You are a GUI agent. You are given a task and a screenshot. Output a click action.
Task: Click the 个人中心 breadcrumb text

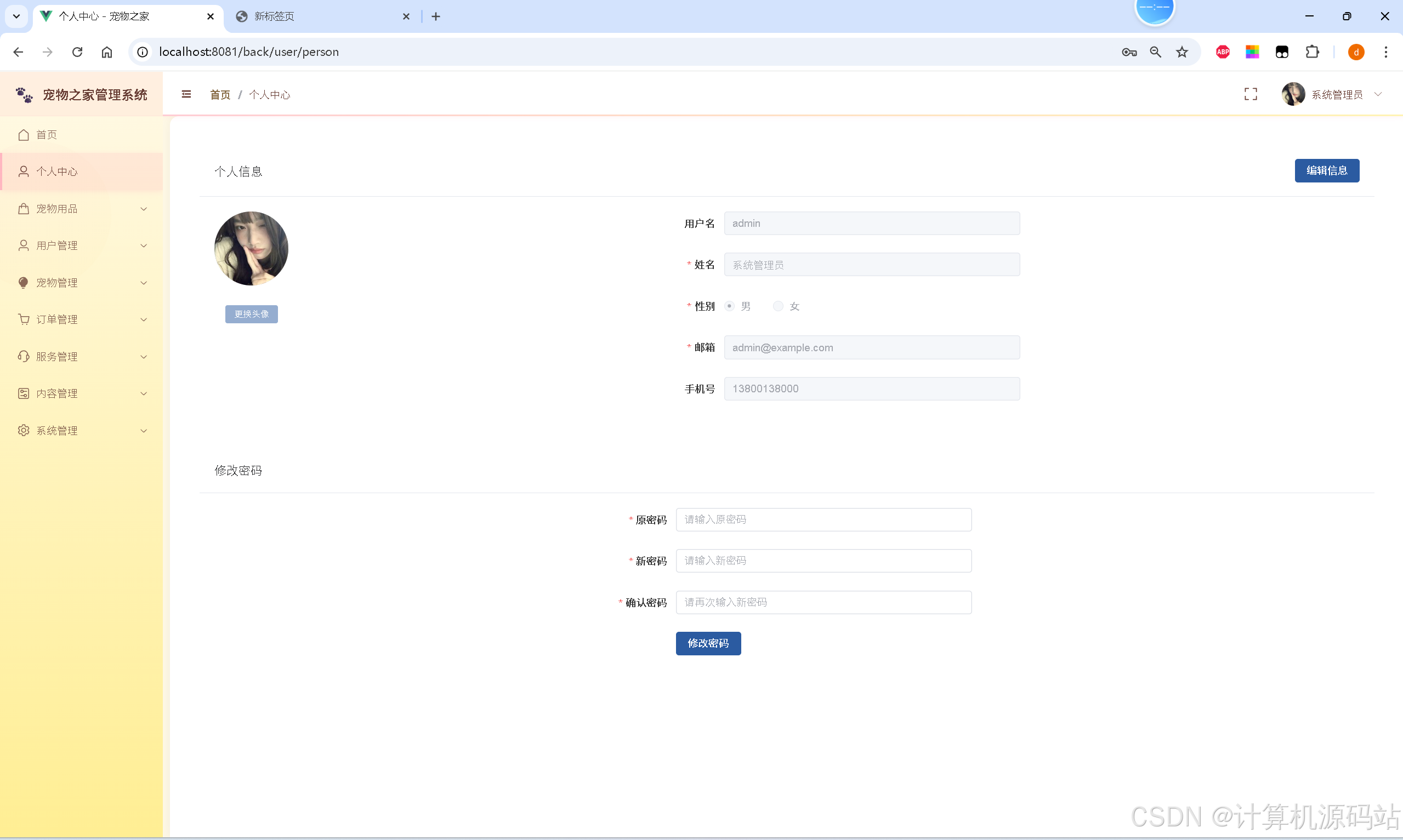[270, 95]
